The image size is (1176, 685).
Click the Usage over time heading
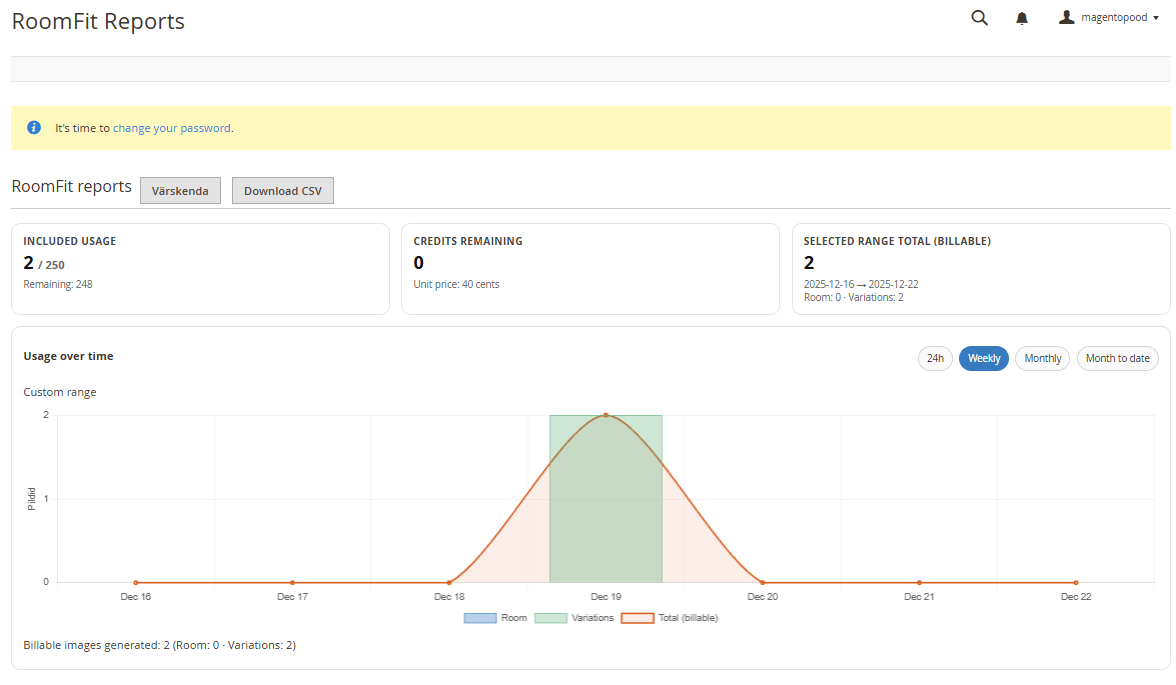68,356
